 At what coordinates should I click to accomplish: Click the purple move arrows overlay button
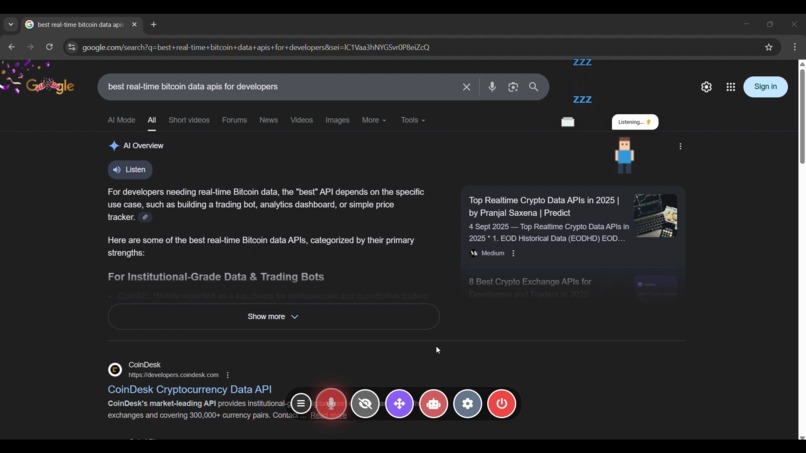click(399, 404)
